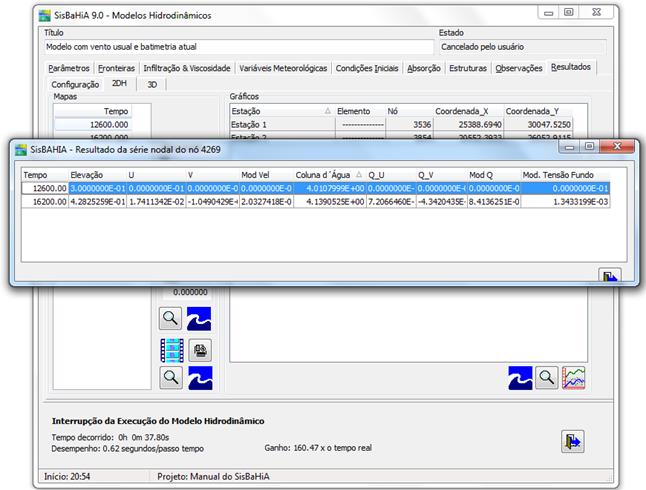Image resolution: width=646 pixels, height=490 pixels.
Task: Click app icon in nodal result dialog title
Action: click(x=21, y=150)
